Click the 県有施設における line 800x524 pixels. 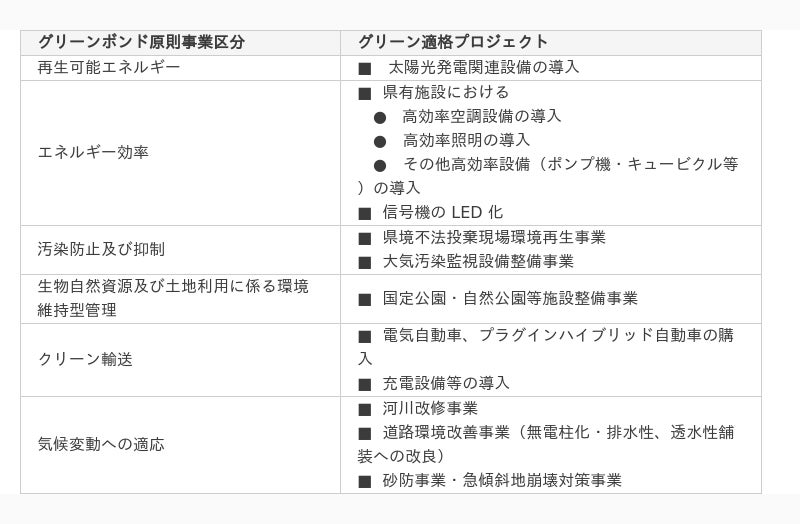446,92
